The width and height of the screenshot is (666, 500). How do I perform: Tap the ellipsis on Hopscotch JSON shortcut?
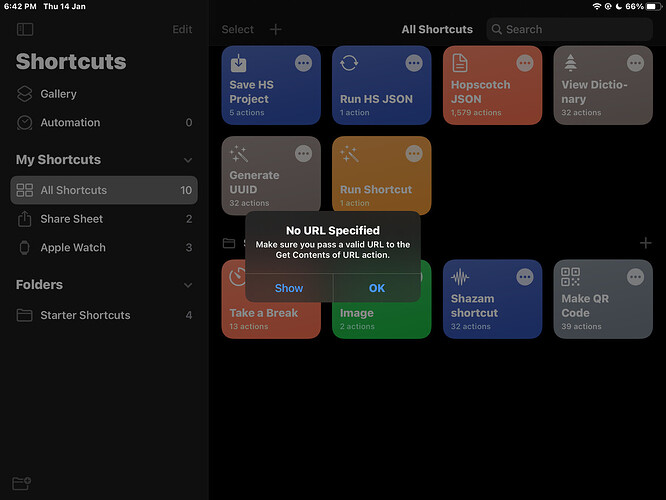coord(525,64)
